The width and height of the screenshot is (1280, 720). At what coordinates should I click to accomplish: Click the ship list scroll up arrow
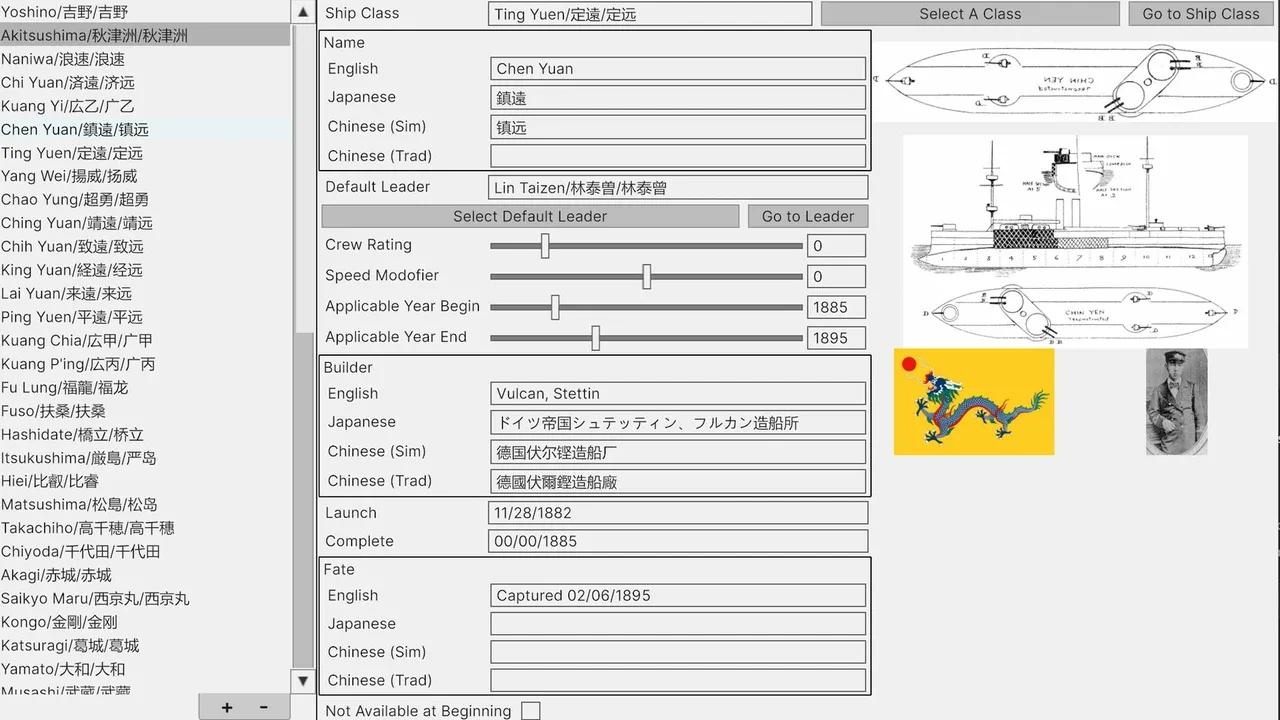coord(304,12)
